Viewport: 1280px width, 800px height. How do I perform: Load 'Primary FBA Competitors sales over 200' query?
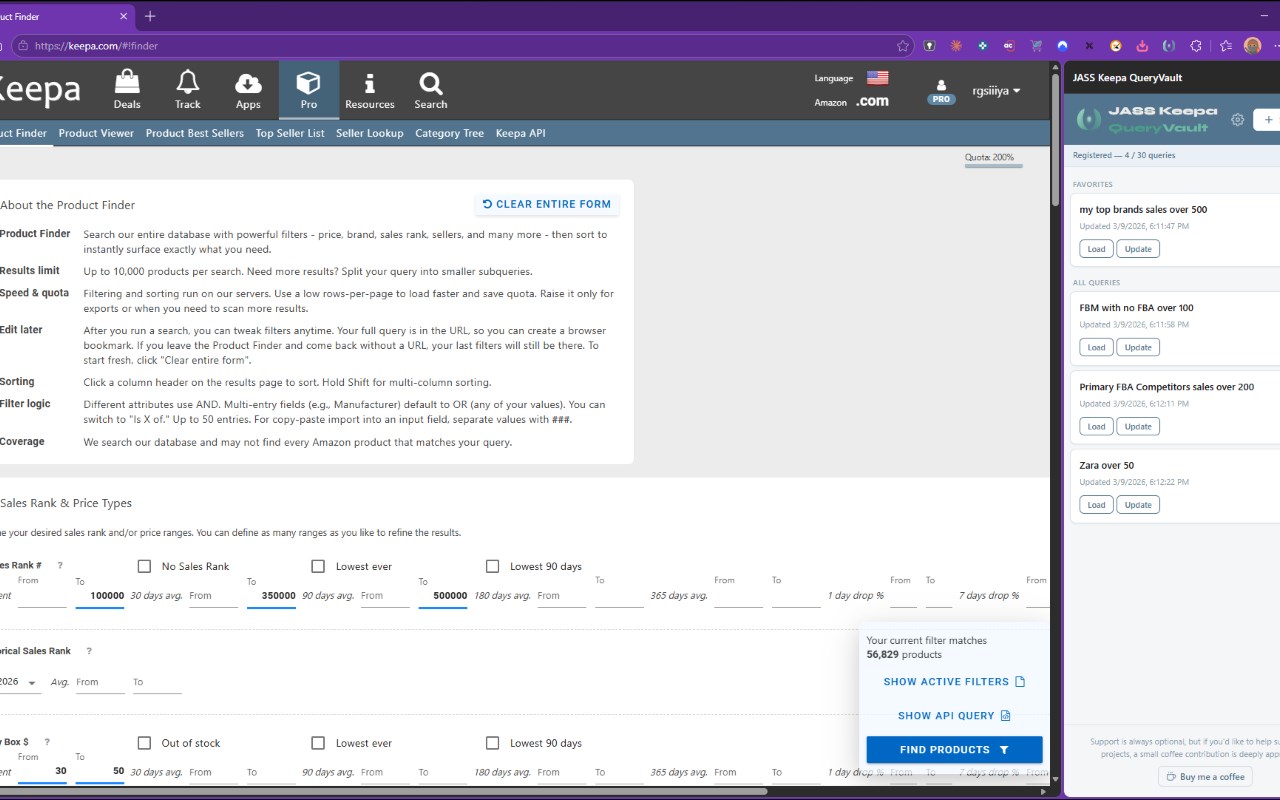click(x=1096, y=426)
